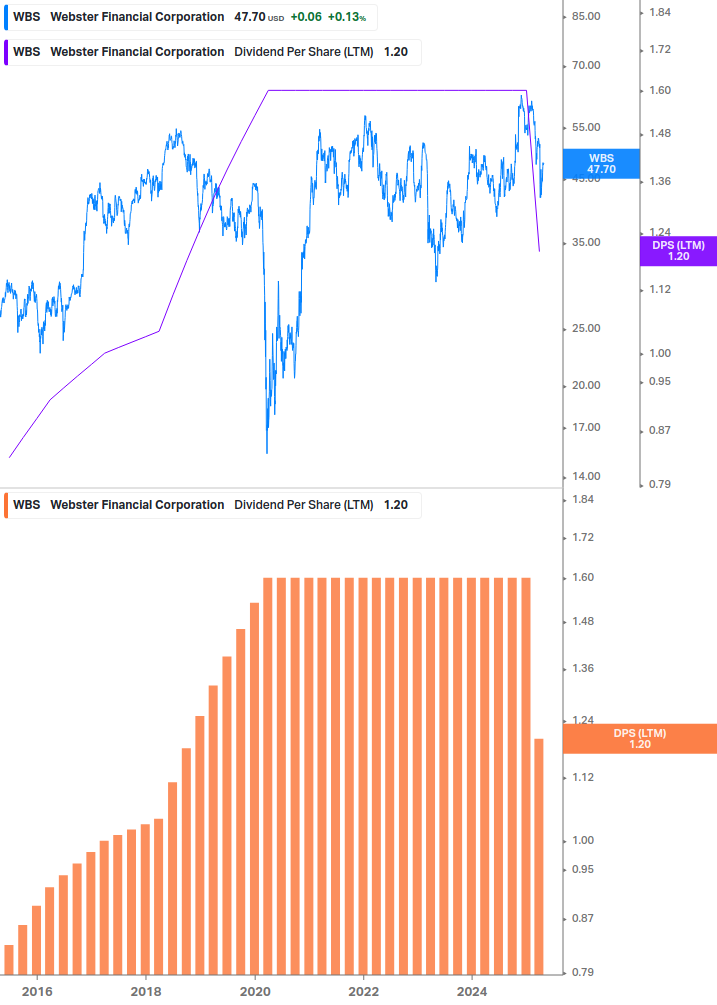Click the 2016 year label on the time axis
This screenshot has width=717, height=1005.
(x=37, y=992)
